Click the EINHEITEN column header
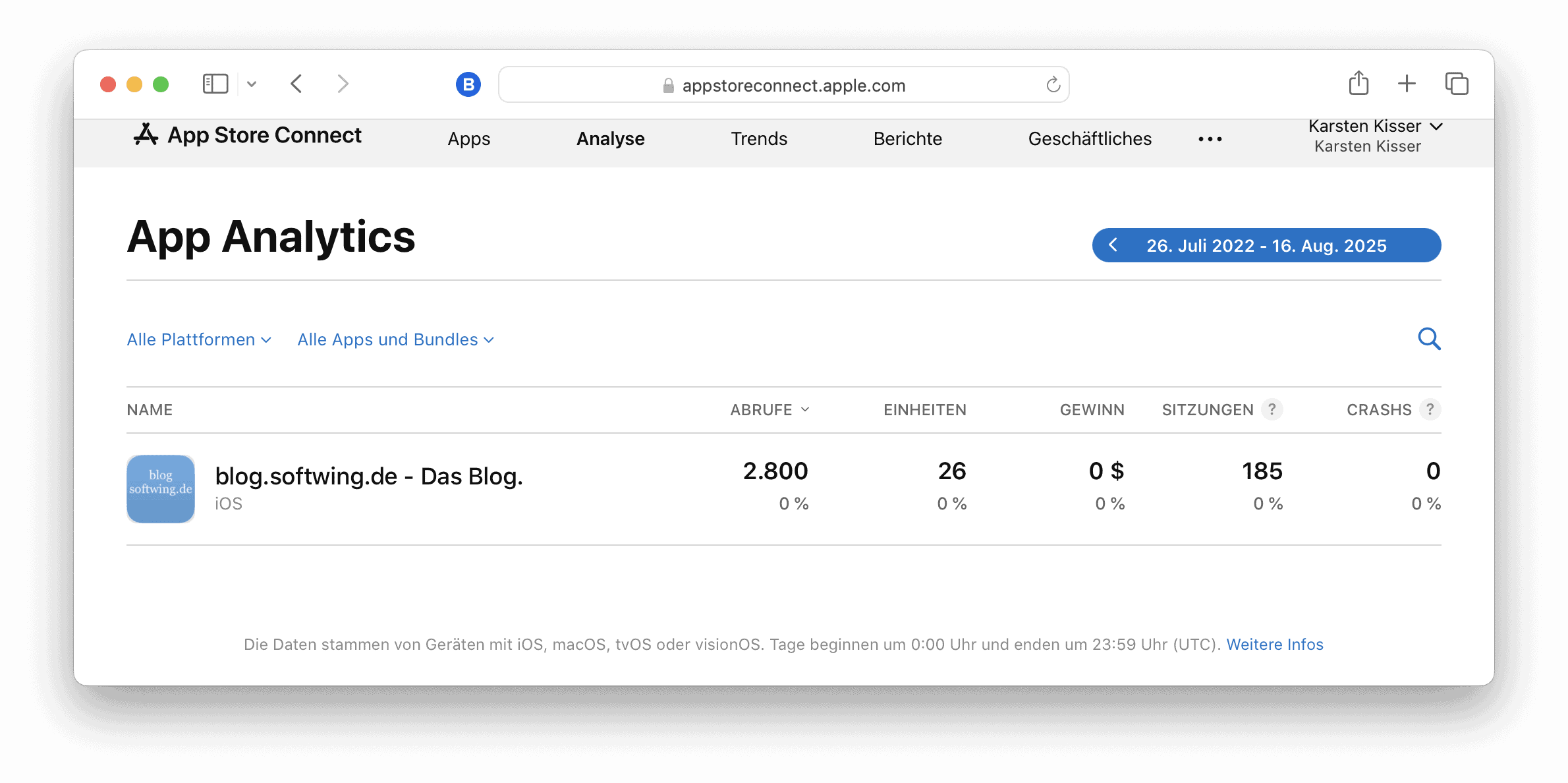The image size is (1568, 783). pyautogui.click(x=925, y=409)
